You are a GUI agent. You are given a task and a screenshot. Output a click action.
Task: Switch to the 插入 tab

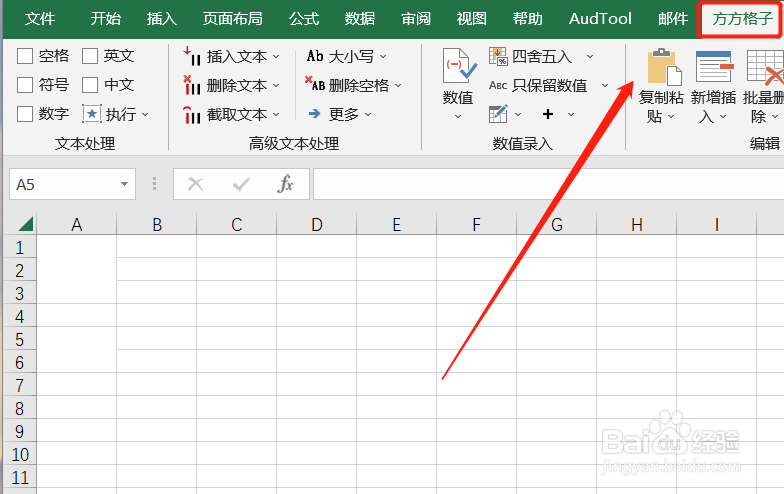[162, 18]
